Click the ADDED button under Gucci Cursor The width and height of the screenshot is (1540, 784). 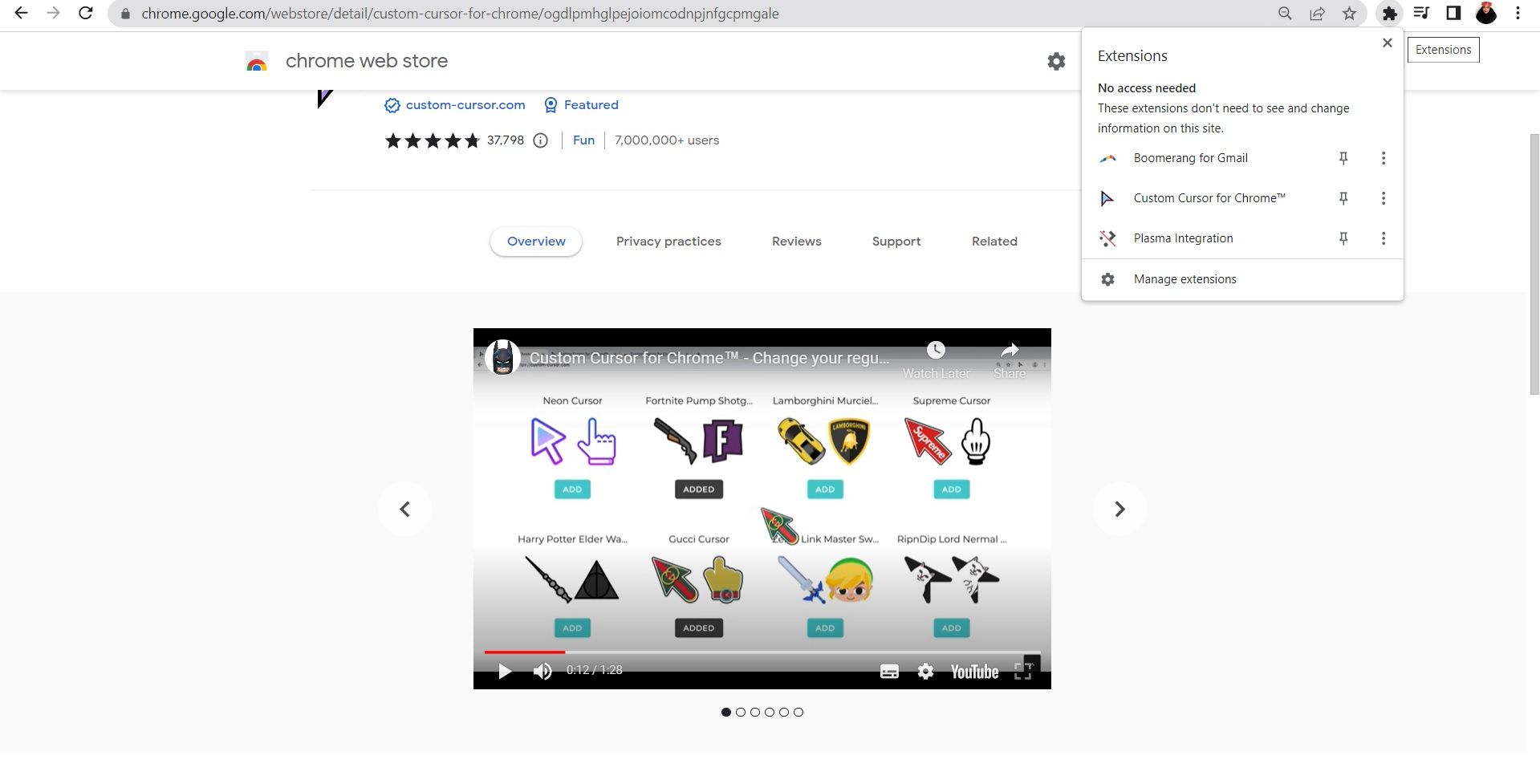tap(698, 628)
